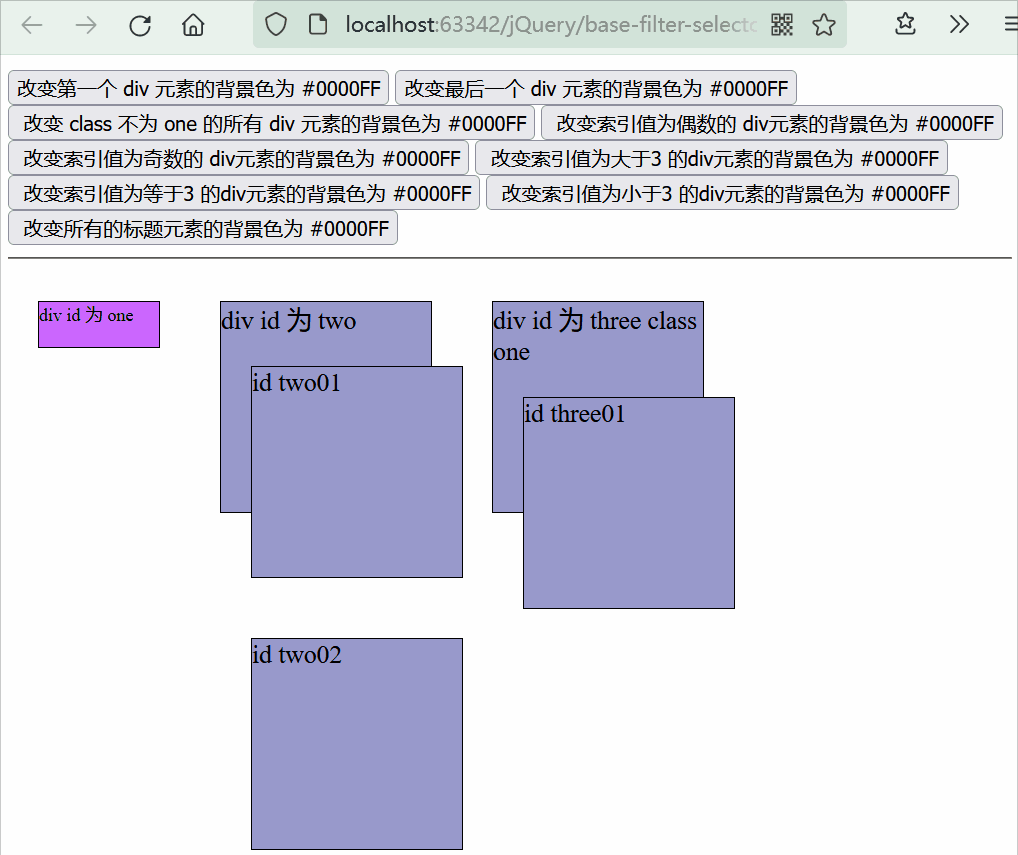
Task: Open the tracking protection shield
Action: click(x=276, y=25)
